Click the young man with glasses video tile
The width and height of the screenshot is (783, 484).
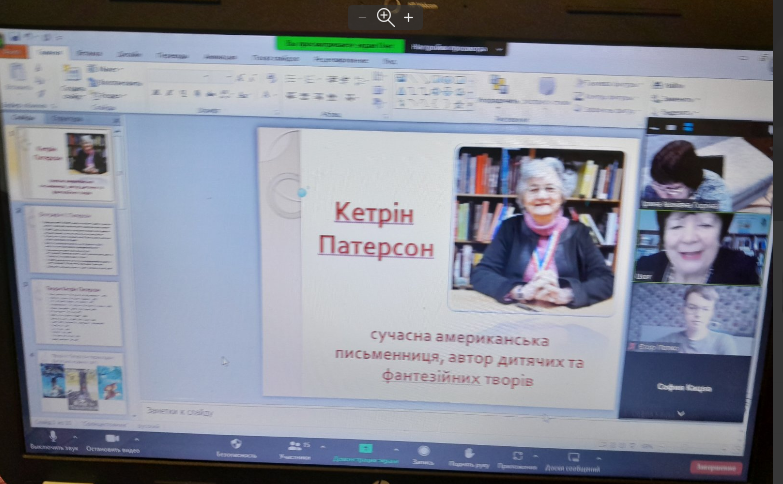tap(693, 318)
